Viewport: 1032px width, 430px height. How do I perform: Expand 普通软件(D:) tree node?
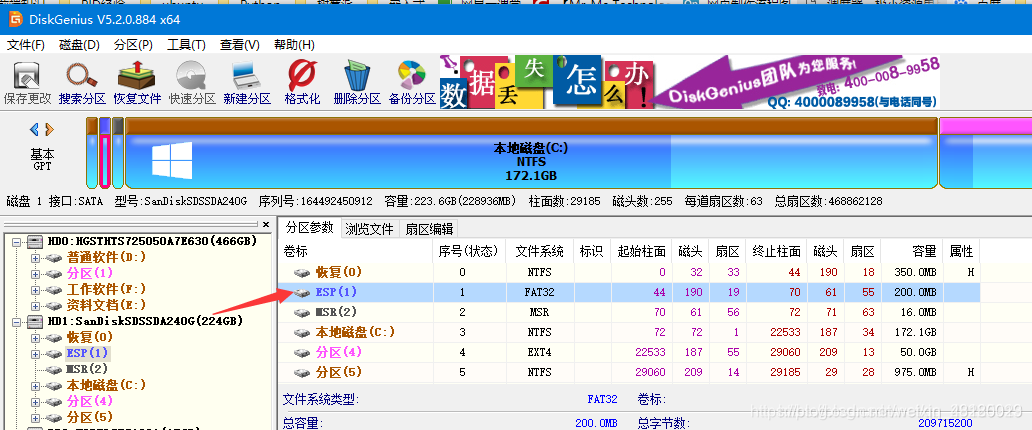click(36, 257)
